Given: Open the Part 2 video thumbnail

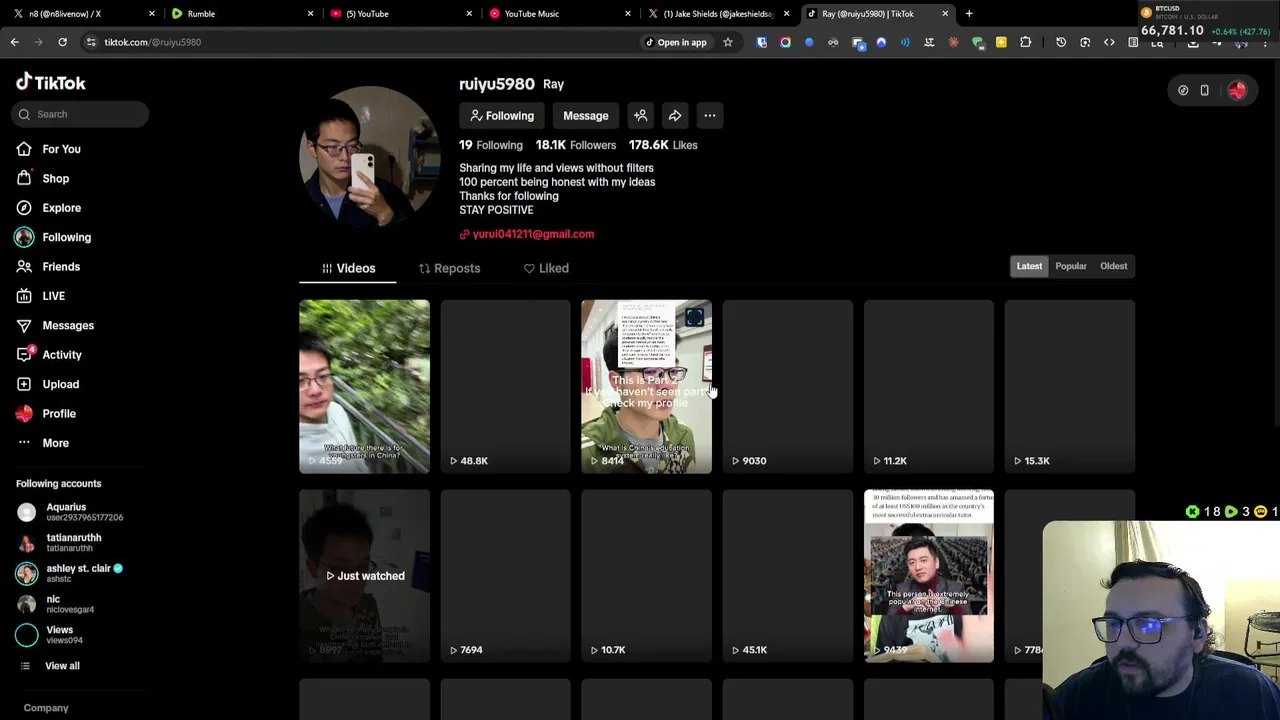Looking at the screenshot, I should point(646,386).
